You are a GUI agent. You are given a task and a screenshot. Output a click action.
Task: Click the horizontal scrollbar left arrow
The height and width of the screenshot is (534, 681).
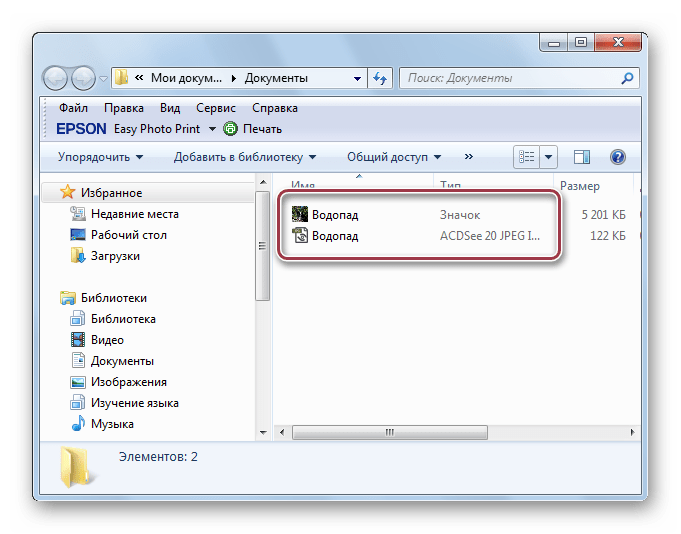[x=282, y=432]
